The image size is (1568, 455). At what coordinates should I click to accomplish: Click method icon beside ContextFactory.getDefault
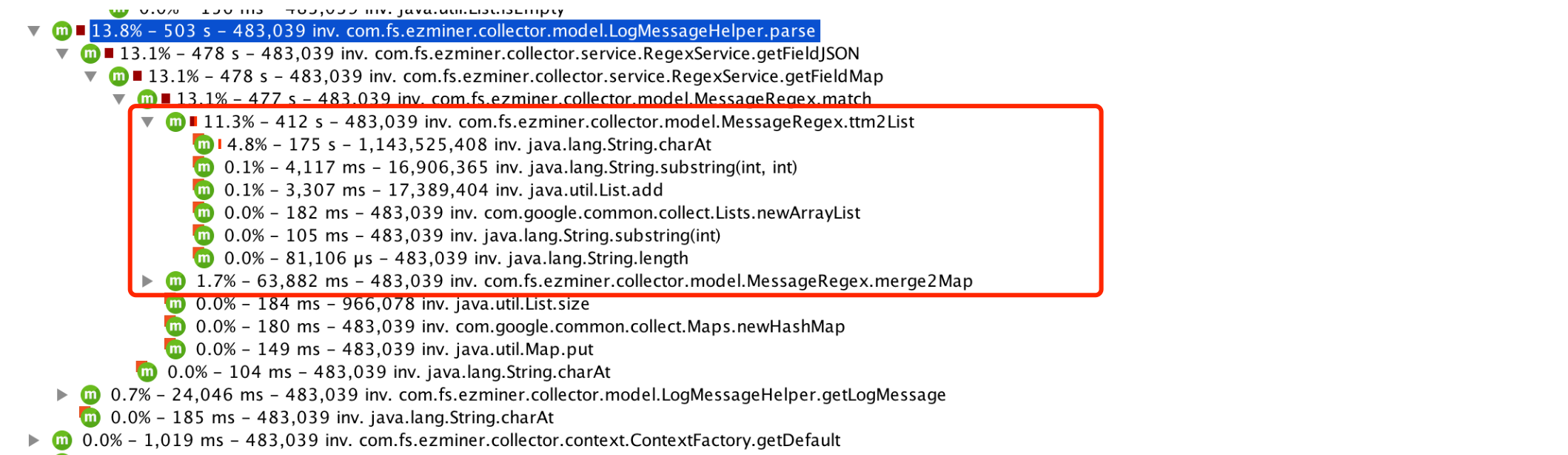click(61, 440)
